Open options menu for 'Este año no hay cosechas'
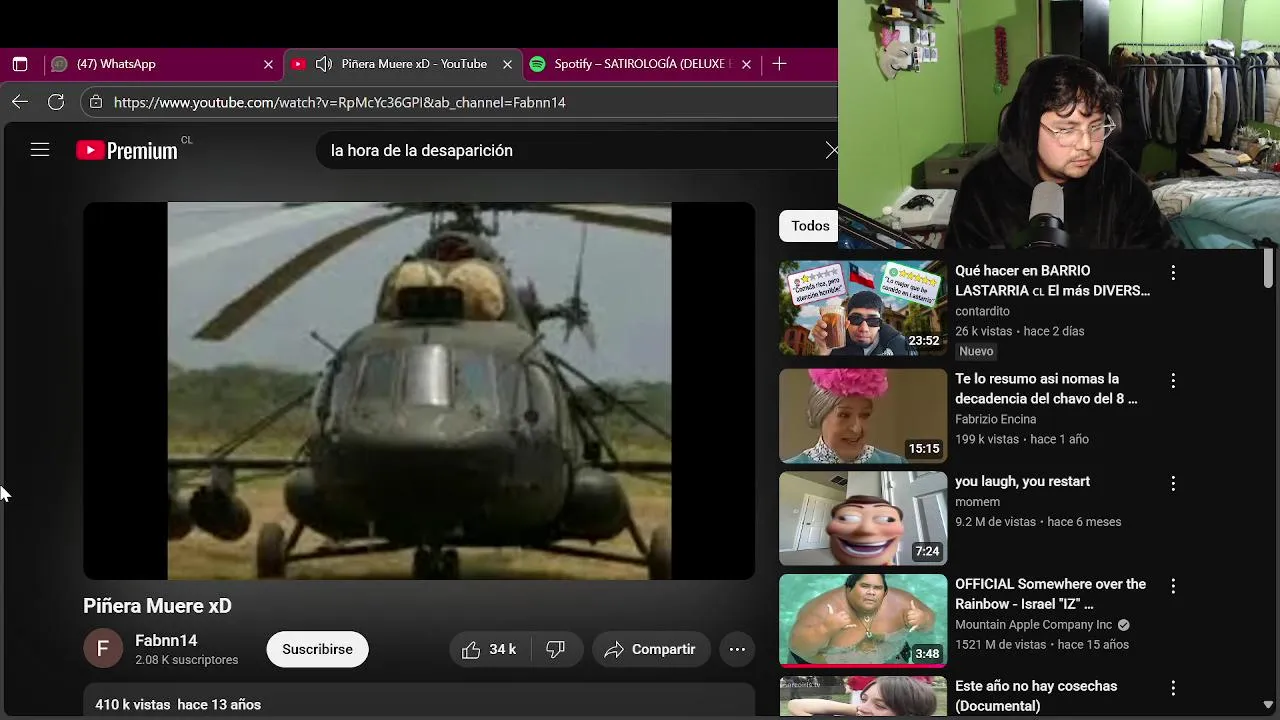 click(1173, 687)
